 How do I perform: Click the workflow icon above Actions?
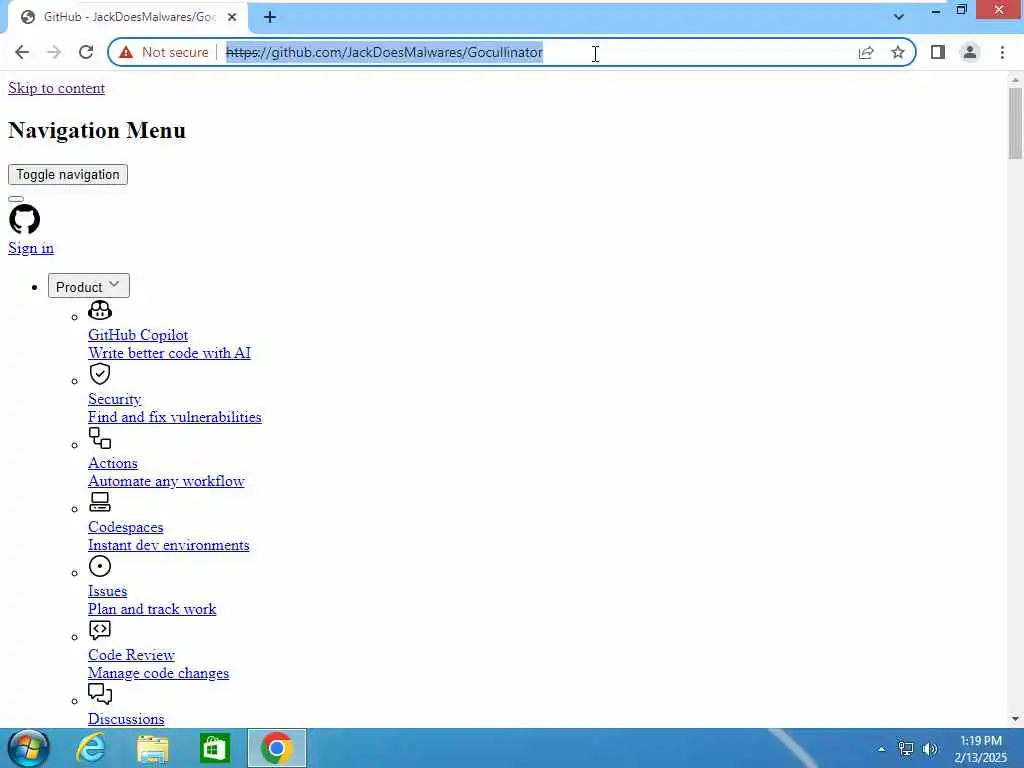pos(100,438)
